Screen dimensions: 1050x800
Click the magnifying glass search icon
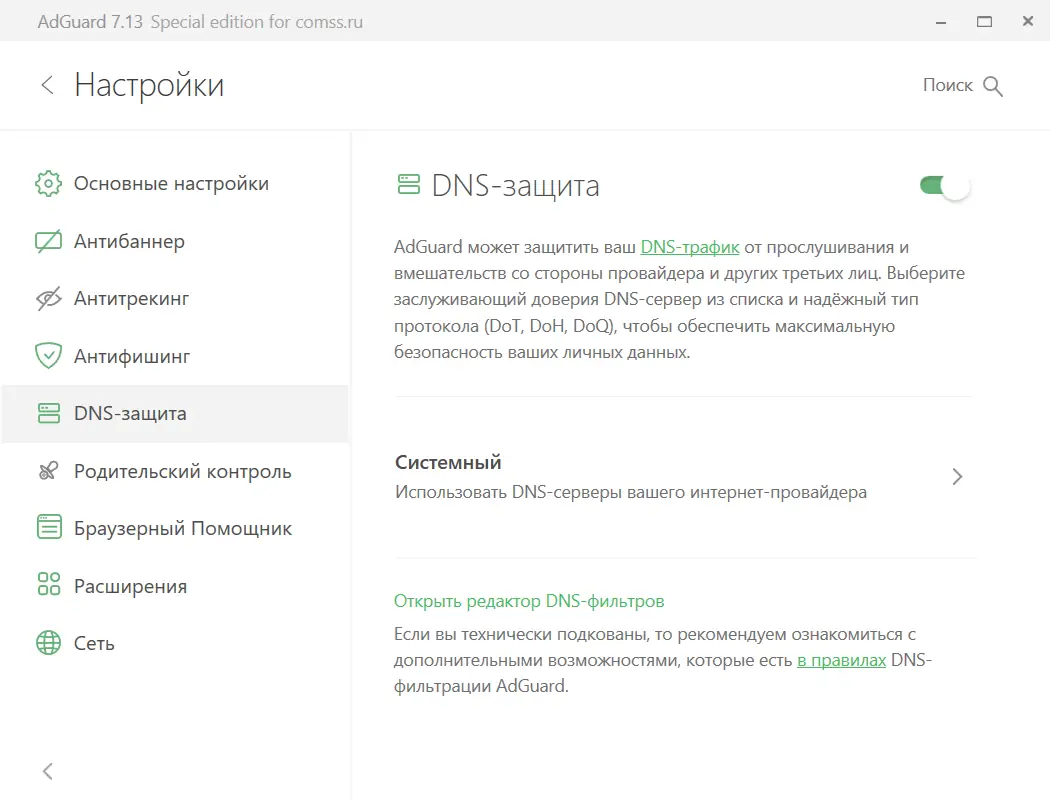pos(992,86)
